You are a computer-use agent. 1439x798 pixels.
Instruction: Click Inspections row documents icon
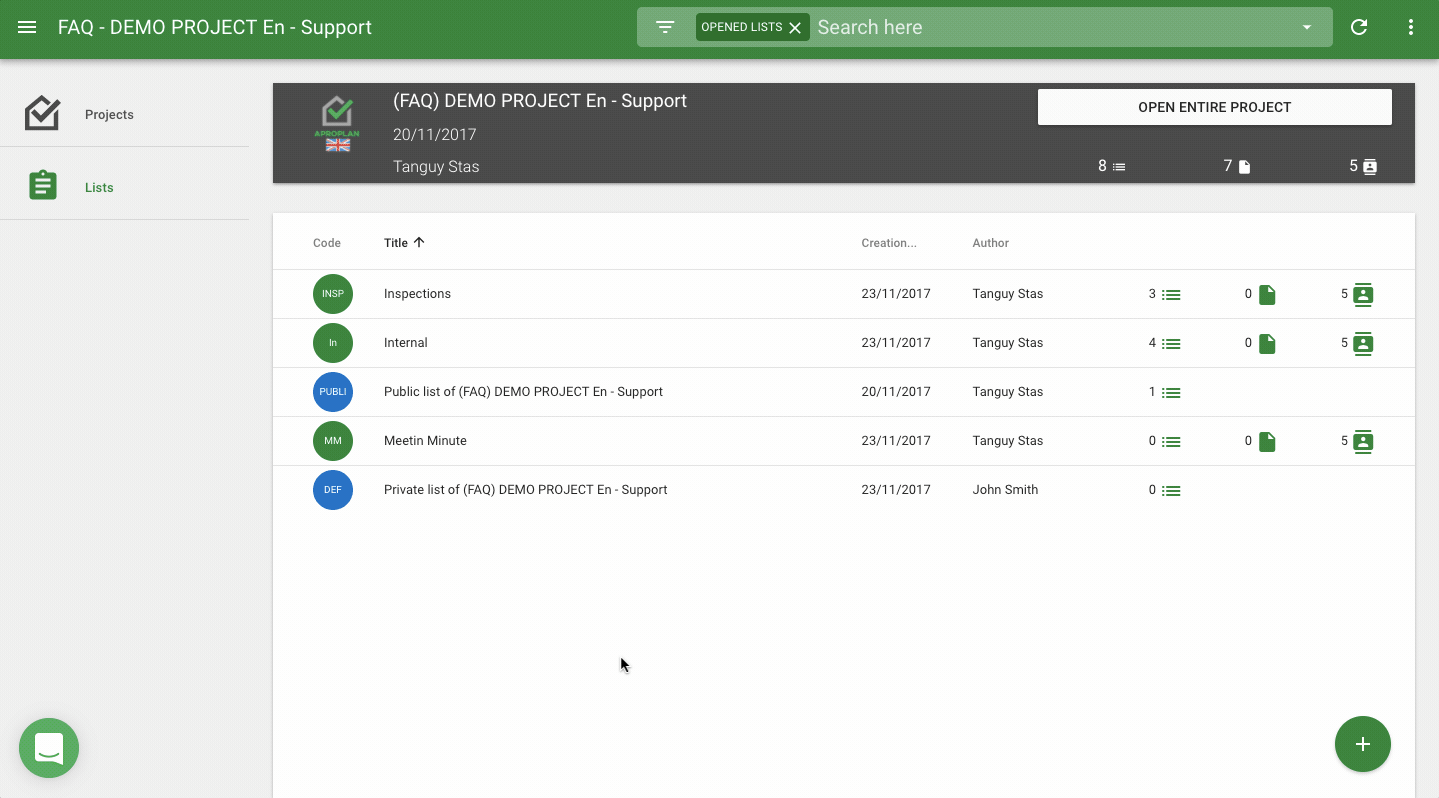pyautogui.click(x=1267, y=295)
